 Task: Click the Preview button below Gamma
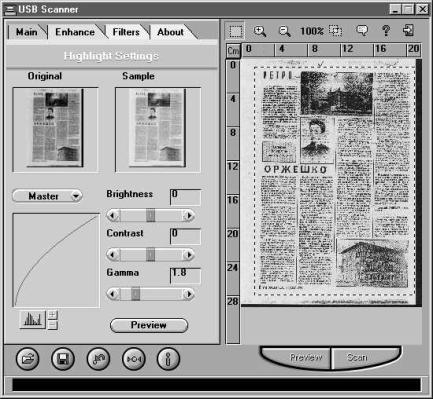click(149, 325)
